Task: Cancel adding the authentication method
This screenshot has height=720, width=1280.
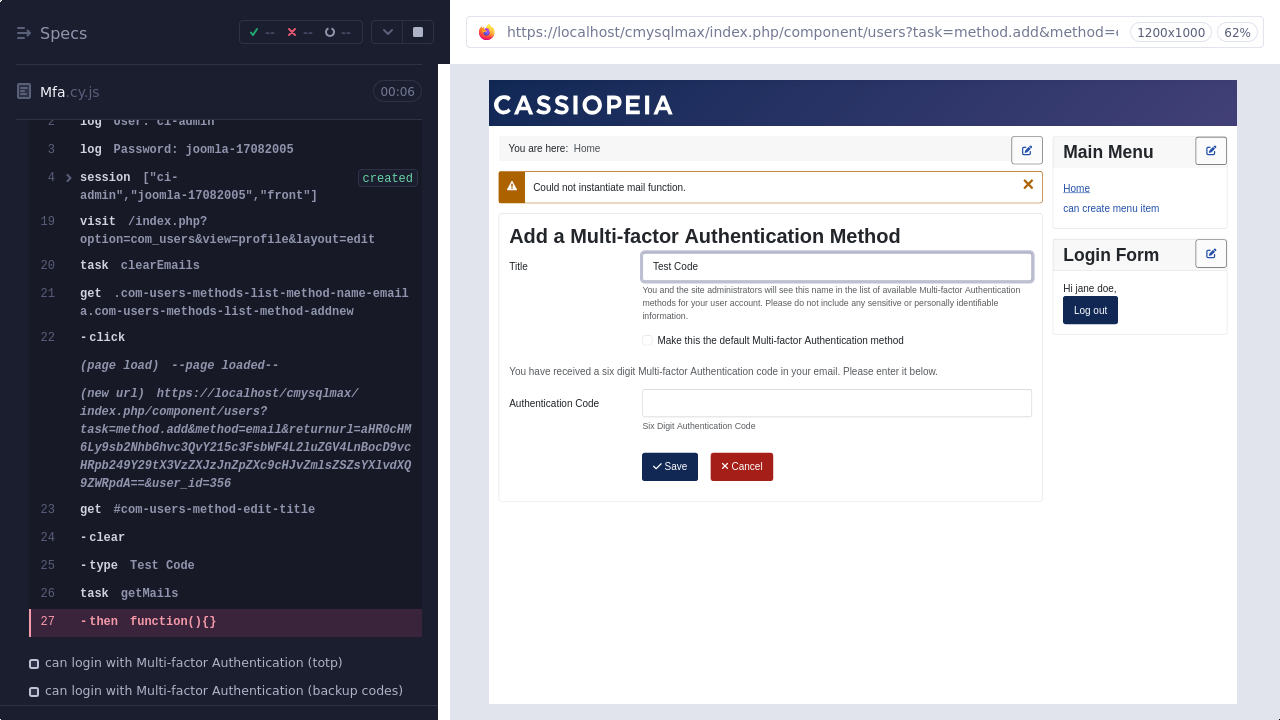Action: pyautogui.click(x=742, y=467)
